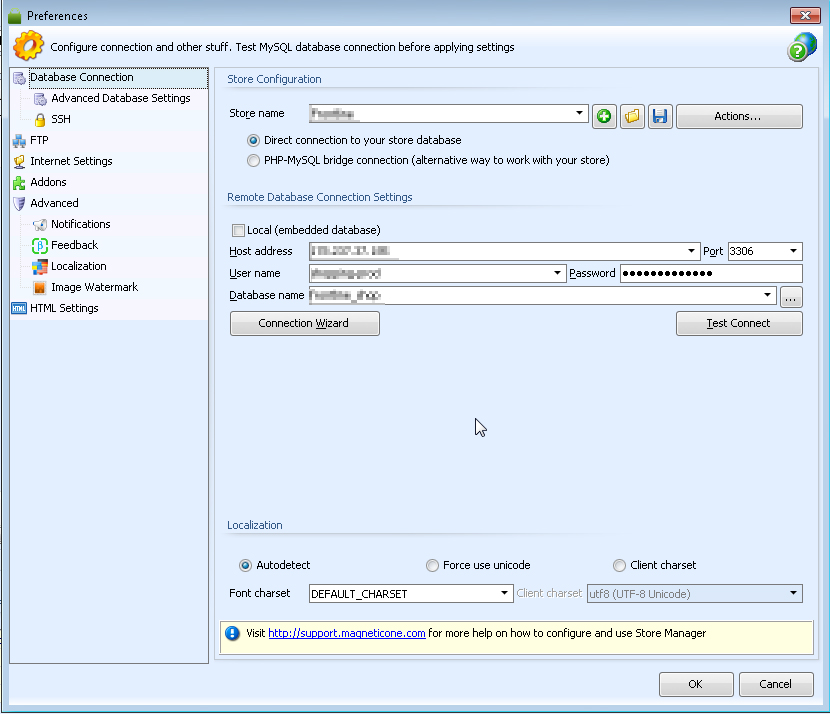830x714 pixels.
Task: Select Force use unicode option
Action: (432, 565)
